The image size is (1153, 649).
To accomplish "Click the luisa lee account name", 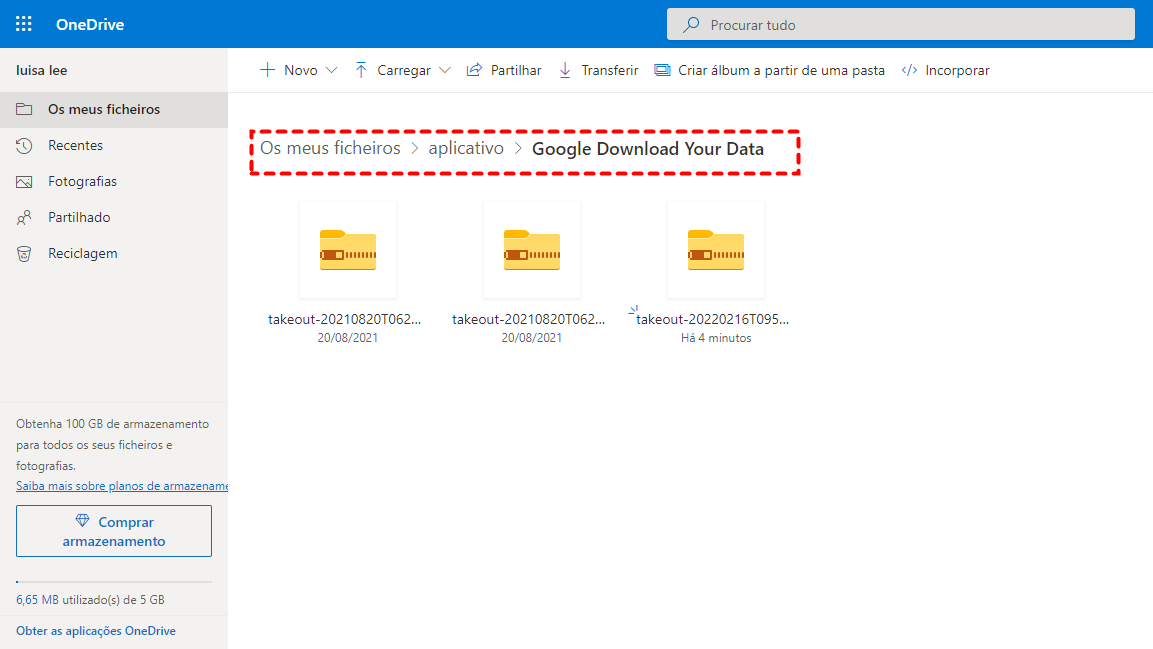I will pos(42,71).
